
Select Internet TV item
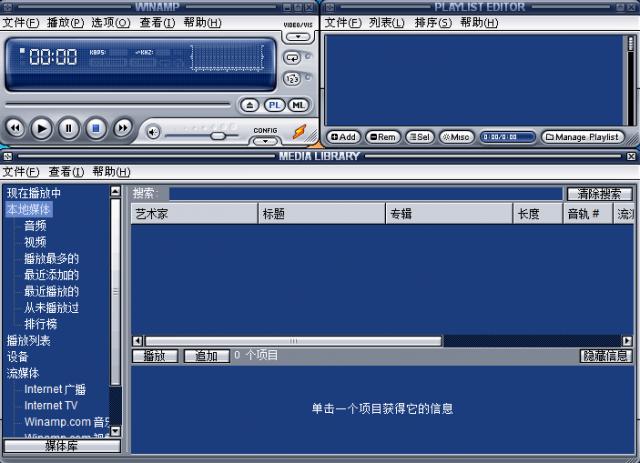pyautogui.click(x=51, y=405)
